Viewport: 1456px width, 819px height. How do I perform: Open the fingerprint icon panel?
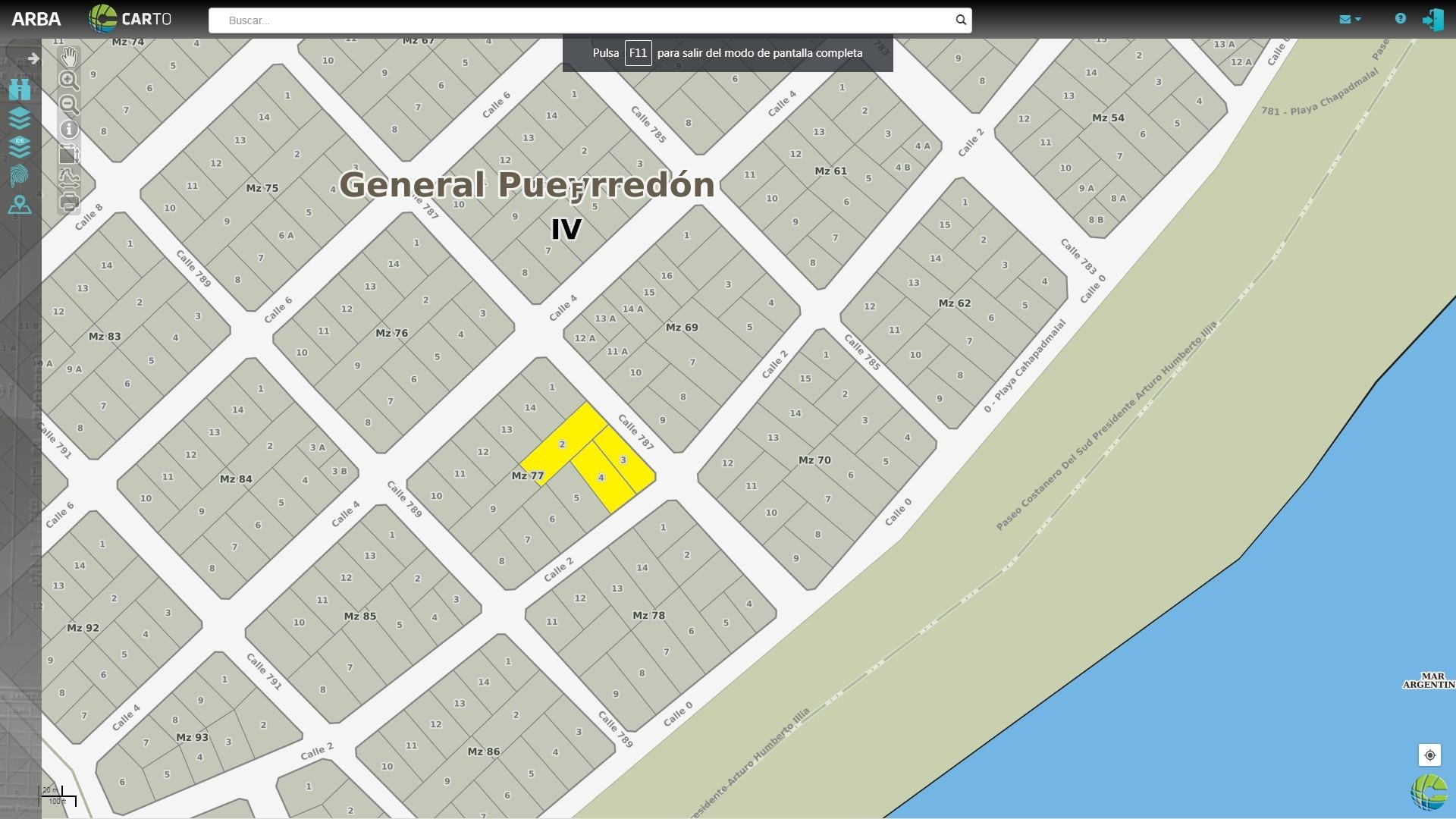[x=20, y=176]
